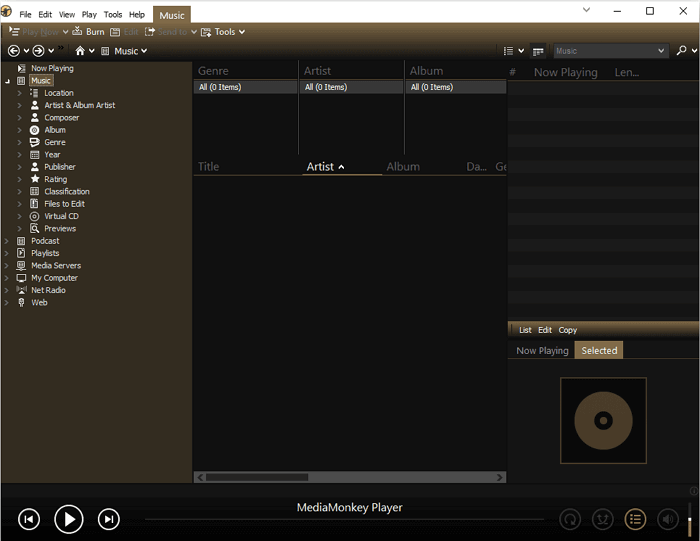Image resolution: width=700 pixels, height=541 pixels.
Task: Expand the Playlists tree node
Action: [x=7, y=253]
